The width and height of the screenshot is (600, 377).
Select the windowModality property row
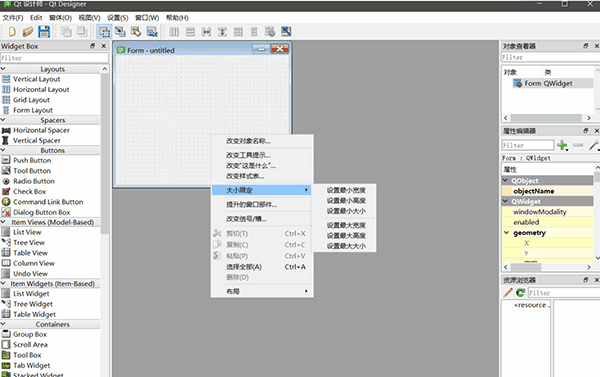548,212
